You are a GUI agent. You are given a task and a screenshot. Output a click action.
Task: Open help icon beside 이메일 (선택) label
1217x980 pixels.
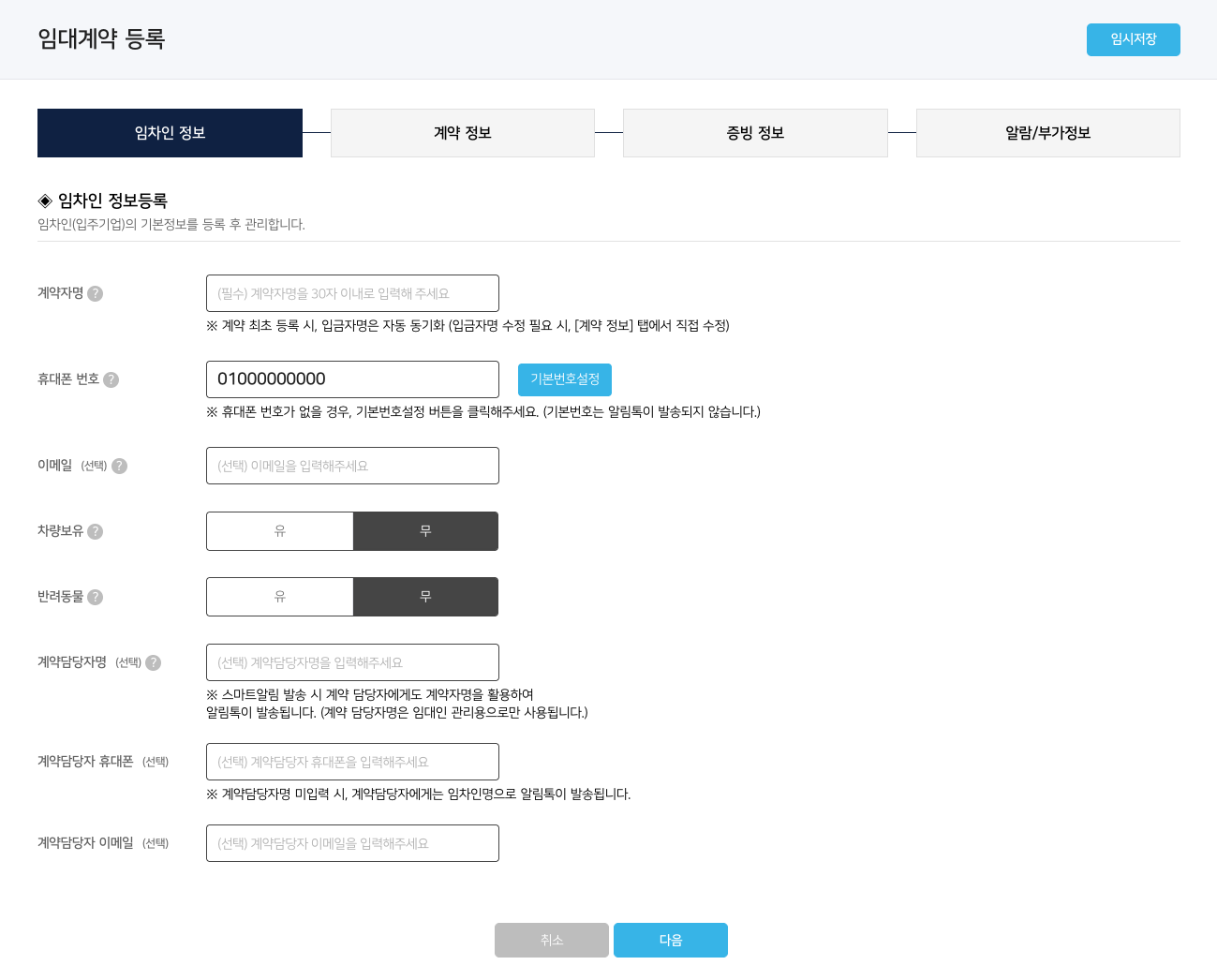click(x=119, y=466)
